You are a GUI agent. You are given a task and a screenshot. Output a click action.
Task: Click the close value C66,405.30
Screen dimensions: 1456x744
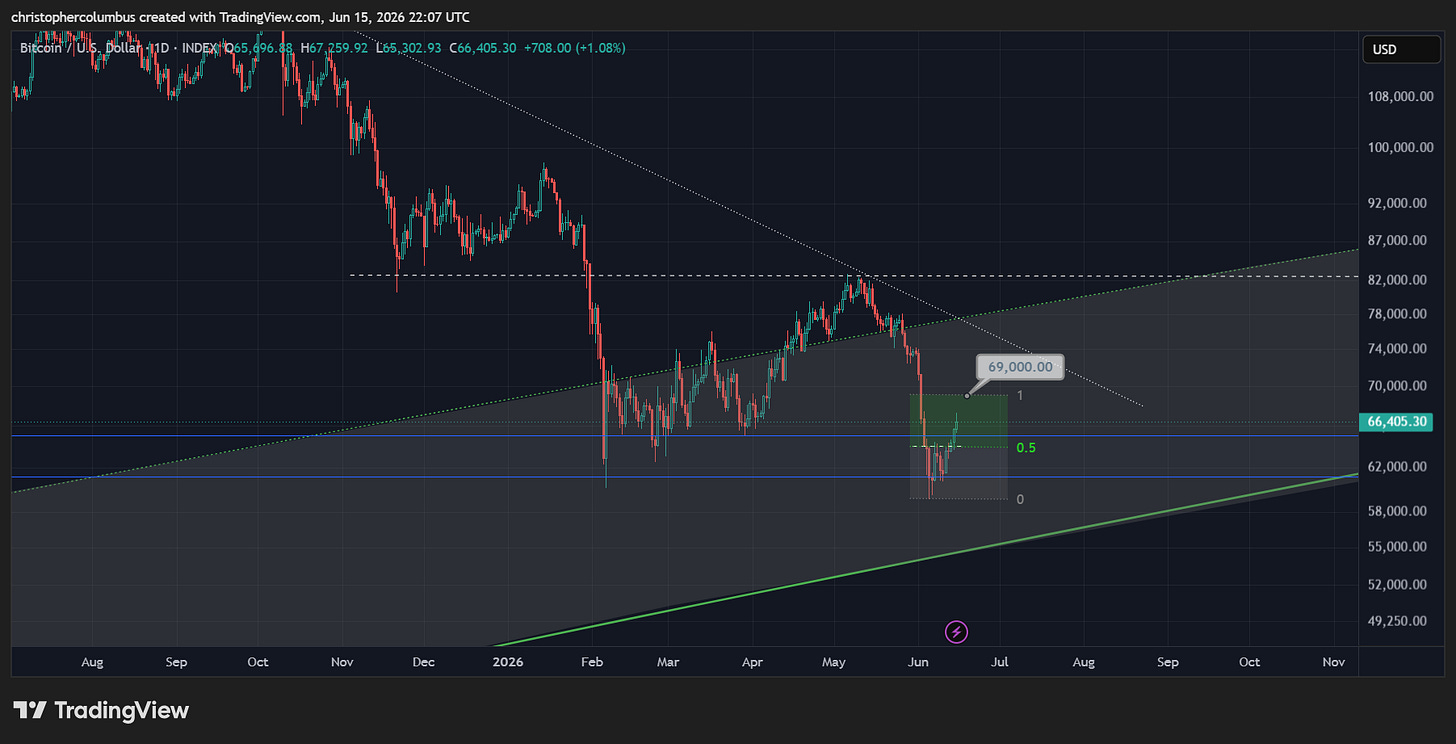(483, 47)
